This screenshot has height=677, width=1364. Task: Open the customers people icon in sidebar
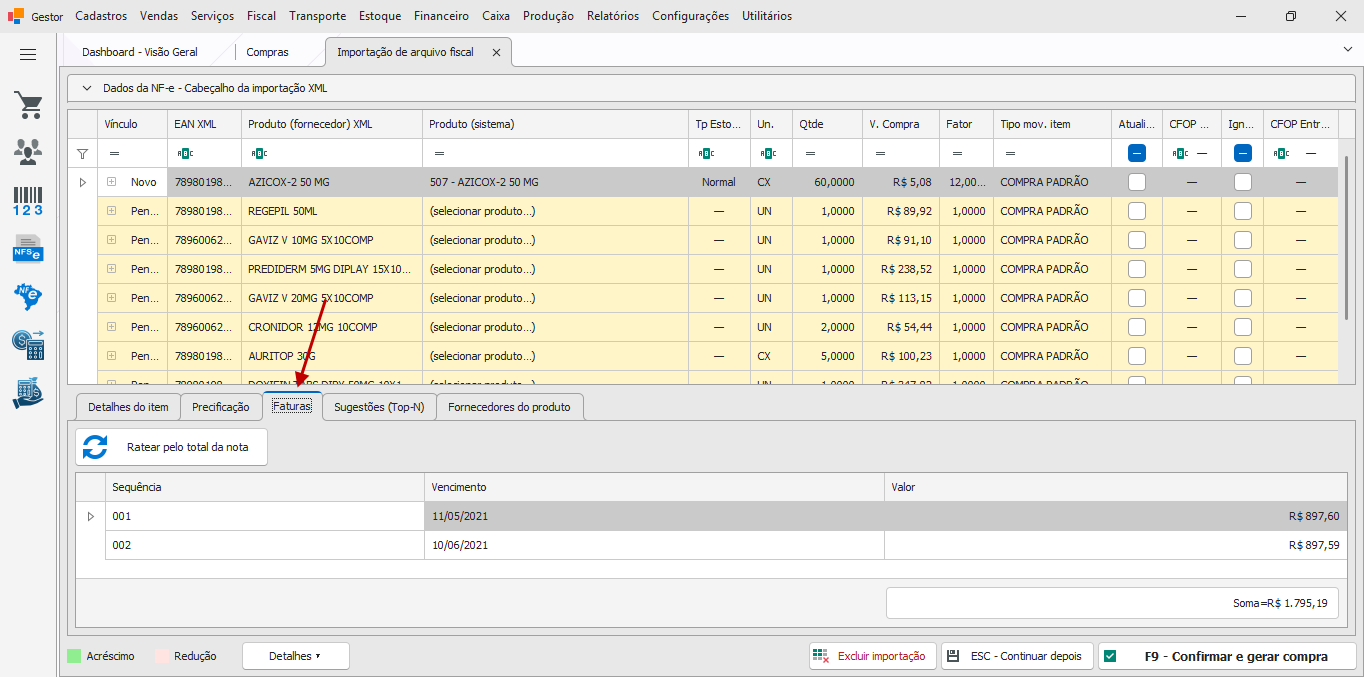[x=28, y=152]
